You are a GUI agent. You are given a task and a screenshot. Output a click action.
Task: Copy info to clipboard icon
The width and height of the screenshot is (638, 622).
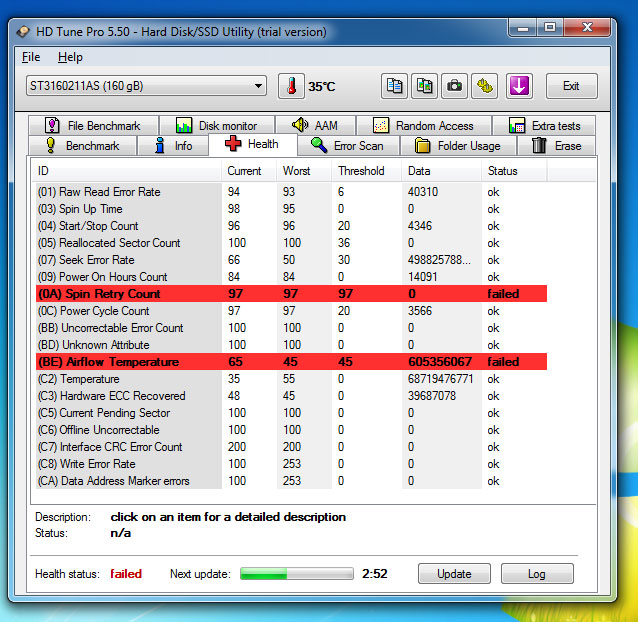coord(394,86)
